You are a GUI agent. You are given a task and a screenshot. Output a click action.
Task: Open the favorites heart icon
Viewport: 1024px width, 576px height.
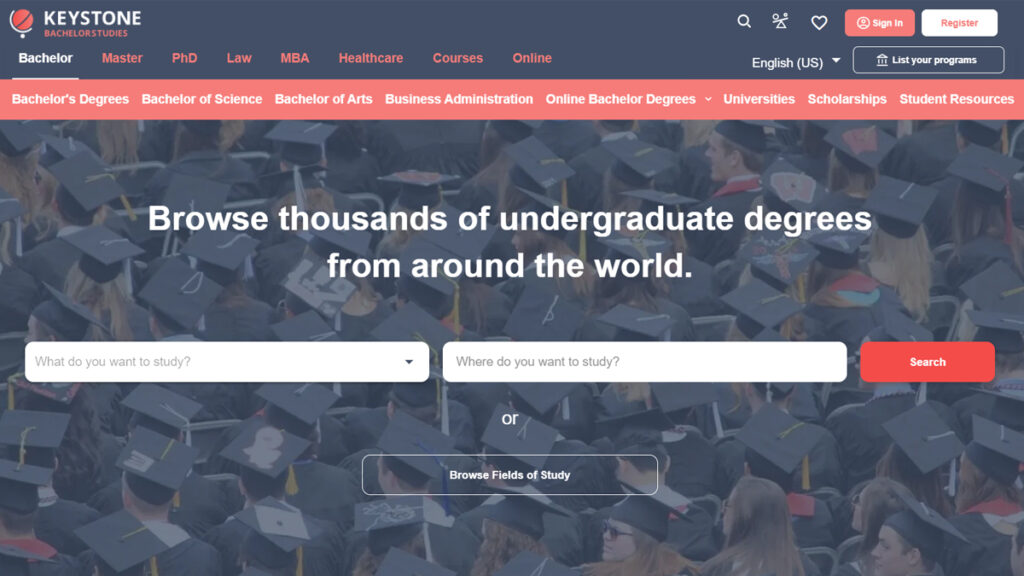(x=819, y=23)
